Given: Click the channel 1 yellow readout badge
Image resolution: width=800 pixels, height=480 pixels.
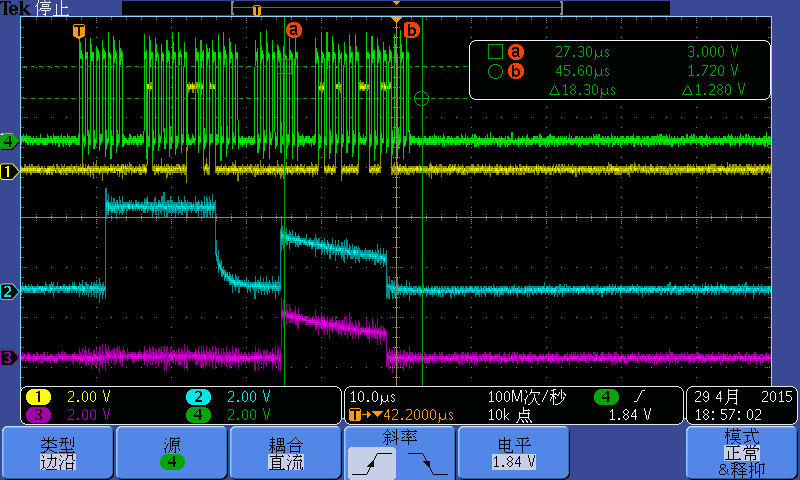Looking at the screenshot, I should click(38, 396).
